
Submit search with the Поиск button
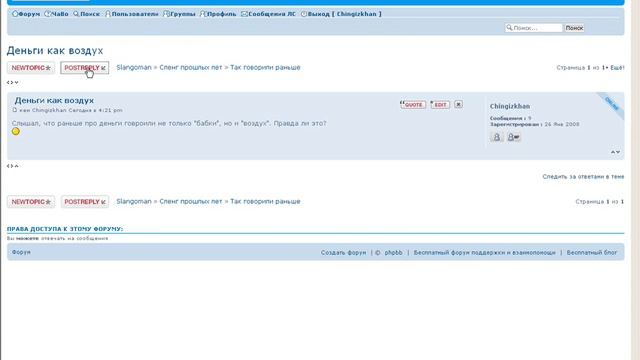(574, 28)
